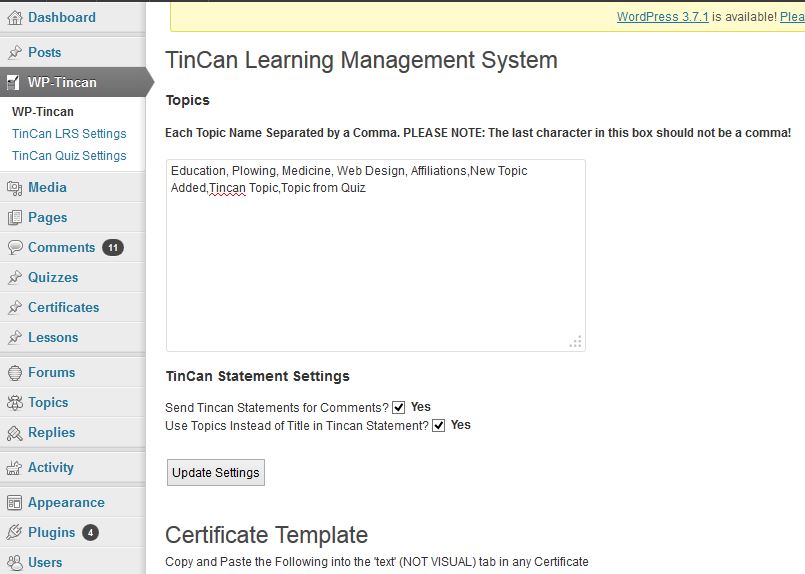Follow the WordPress 3.7.1 update link
Image resolution: width=805 pixels, height=574 pixels.
(662, 16)
